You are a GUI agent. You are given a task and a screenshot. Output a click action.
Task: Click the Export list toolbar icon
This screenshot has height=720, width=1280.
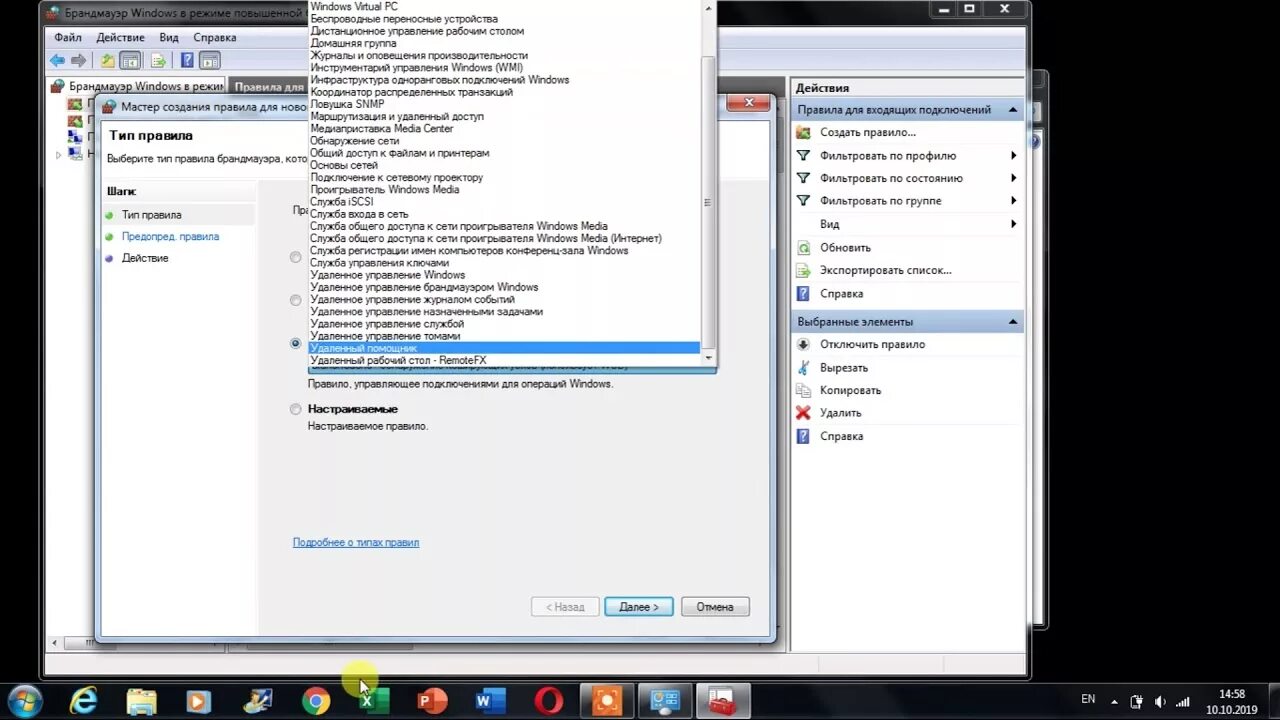158,61
